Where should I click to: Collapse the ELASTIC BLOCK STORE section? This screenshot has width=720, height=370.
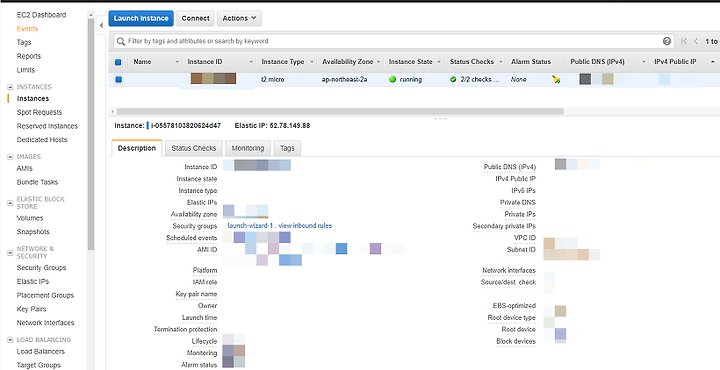coord(11,202)
